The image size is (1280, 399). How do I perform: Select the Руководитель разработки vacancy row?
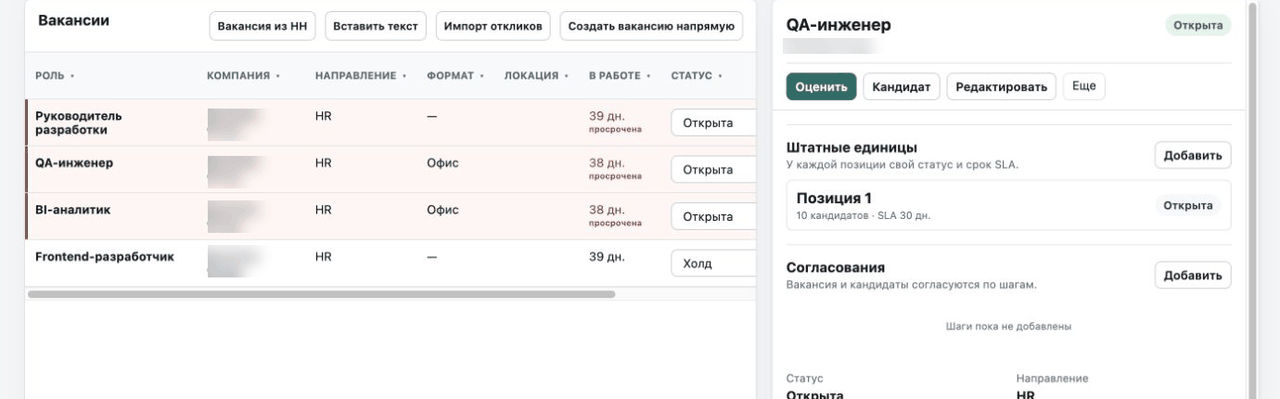tap(390, 123)
